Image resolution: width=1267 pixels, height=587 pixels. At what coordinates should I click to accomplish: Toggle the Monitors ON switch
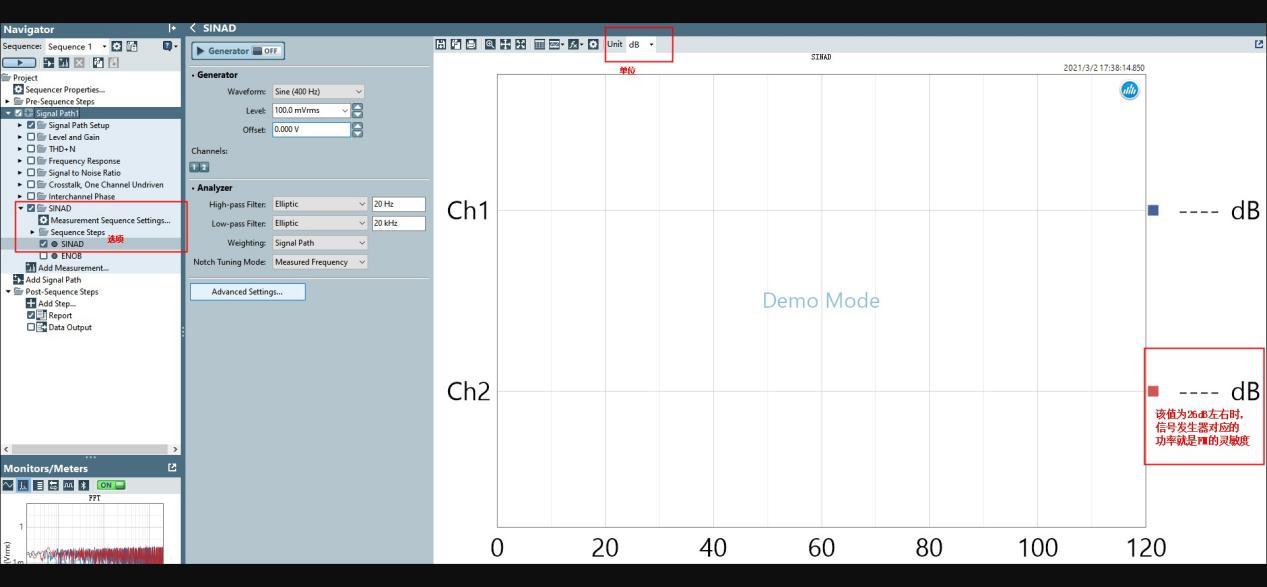(110, 485)
